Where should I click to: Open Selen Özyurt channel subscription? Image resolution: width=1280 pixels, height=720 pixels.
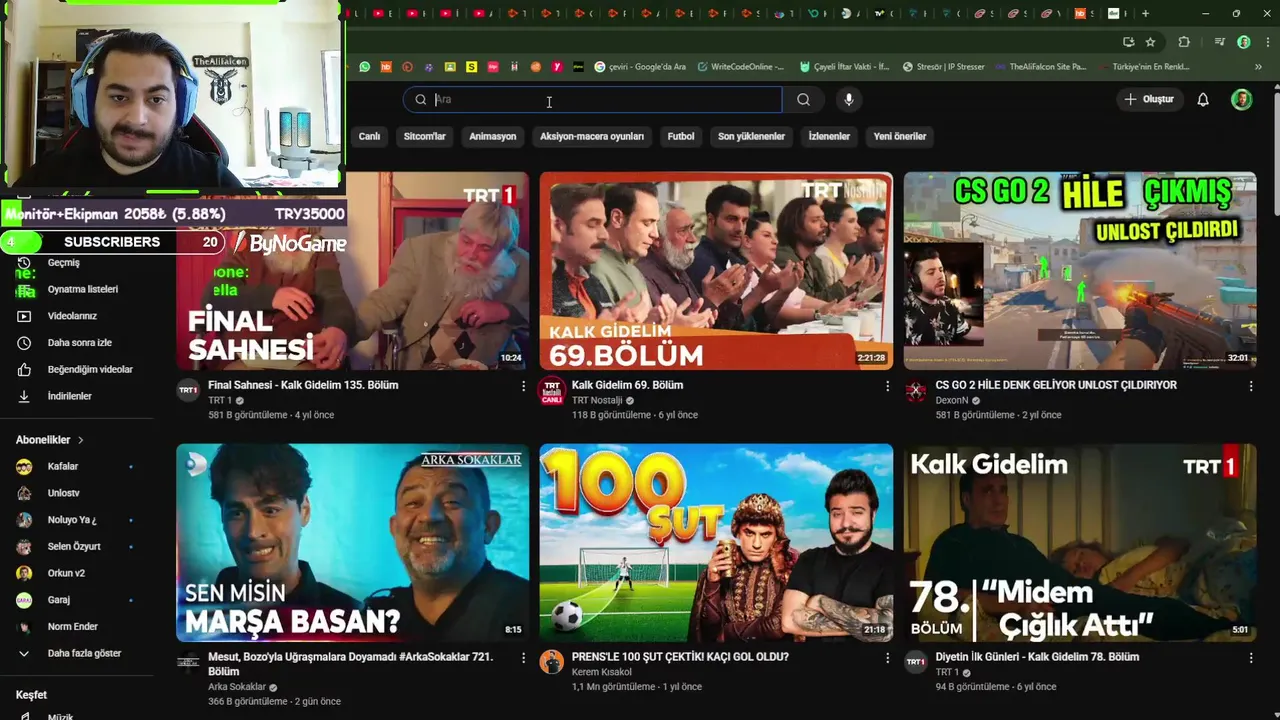coord(75,547)
